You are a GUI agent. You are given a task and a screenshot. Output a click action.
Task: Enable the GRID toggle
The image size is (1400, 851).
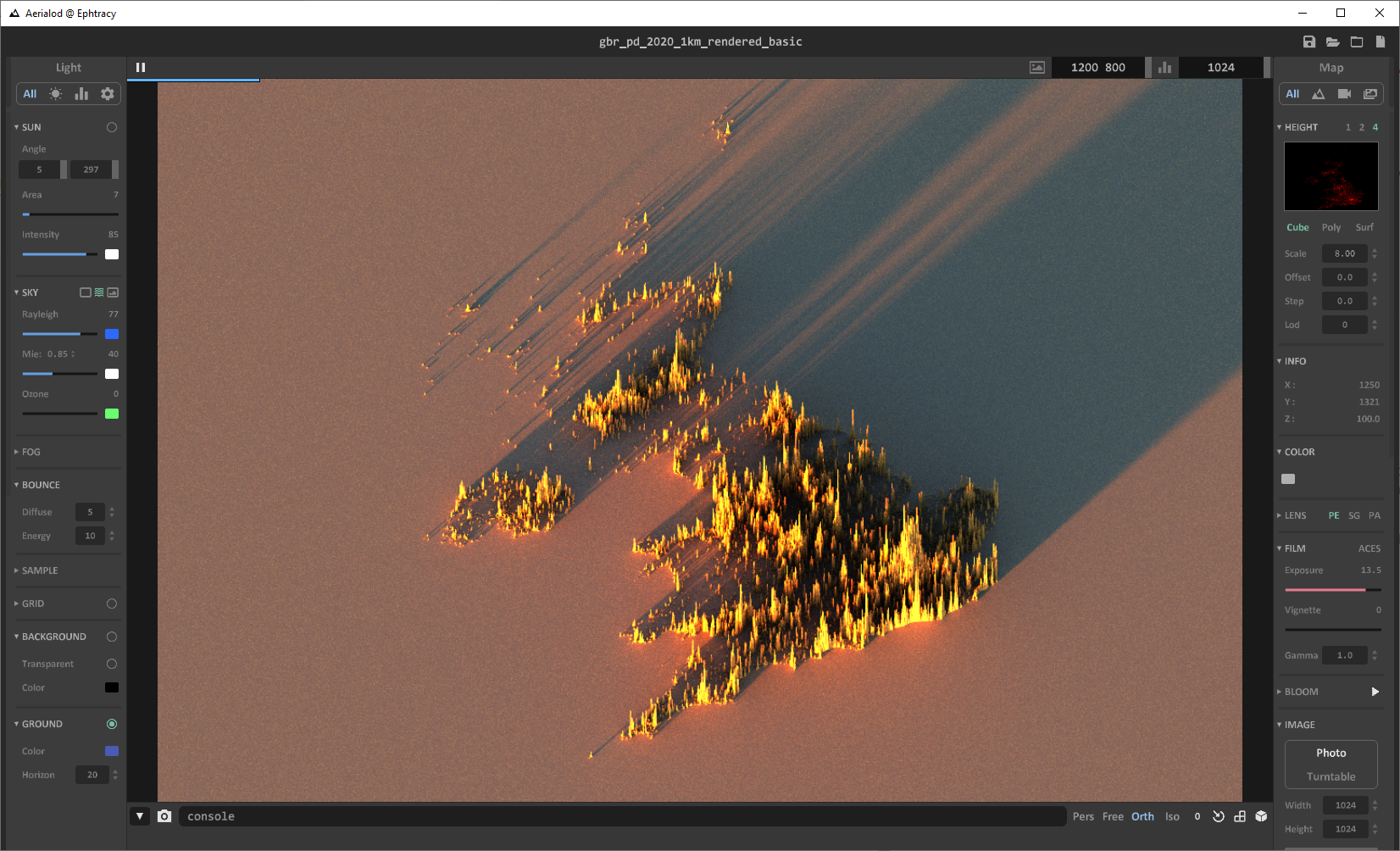click(x=111, y=603)
